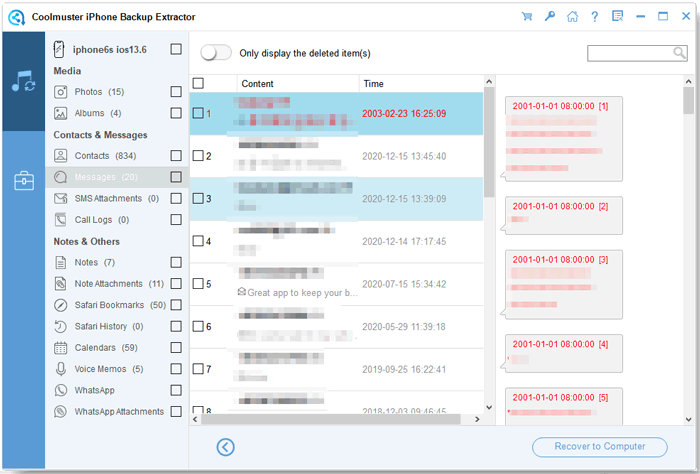Screen dimensions: 700x474
Task: Tick the checkbox for message row 1
Action: pyautogui.click(x=198, y=113)
